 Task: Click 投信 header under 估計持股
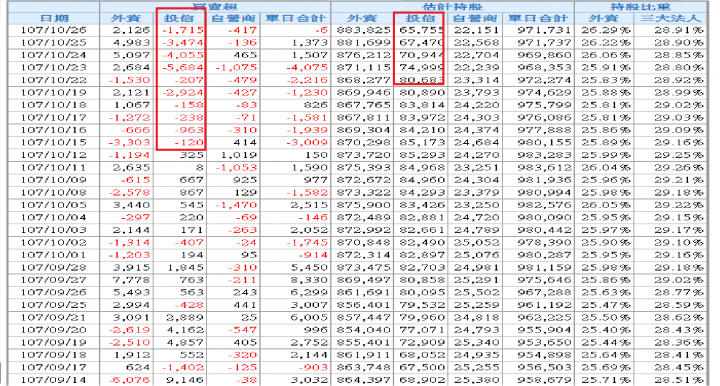pos(420,18)
